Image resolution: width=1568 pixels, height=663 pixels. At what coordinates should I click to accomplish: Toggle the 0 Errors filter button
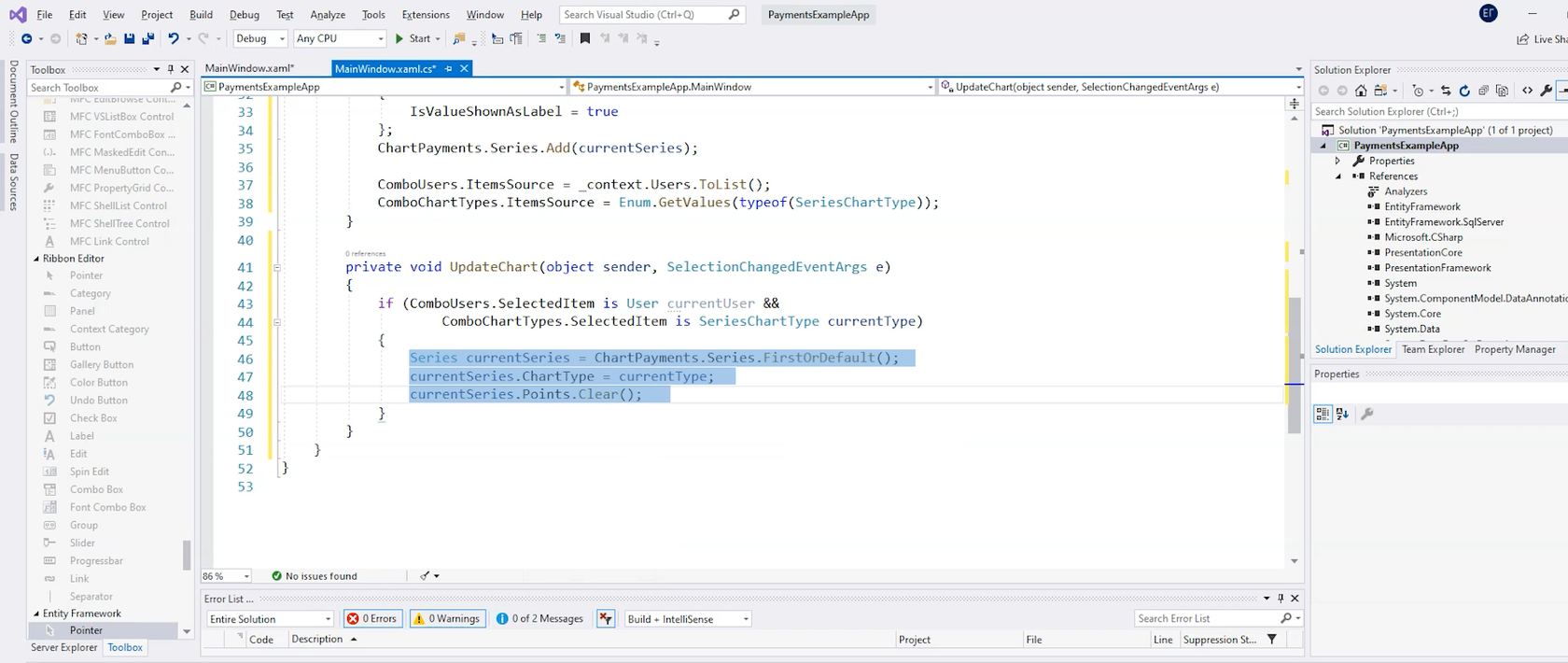(372, 618)
